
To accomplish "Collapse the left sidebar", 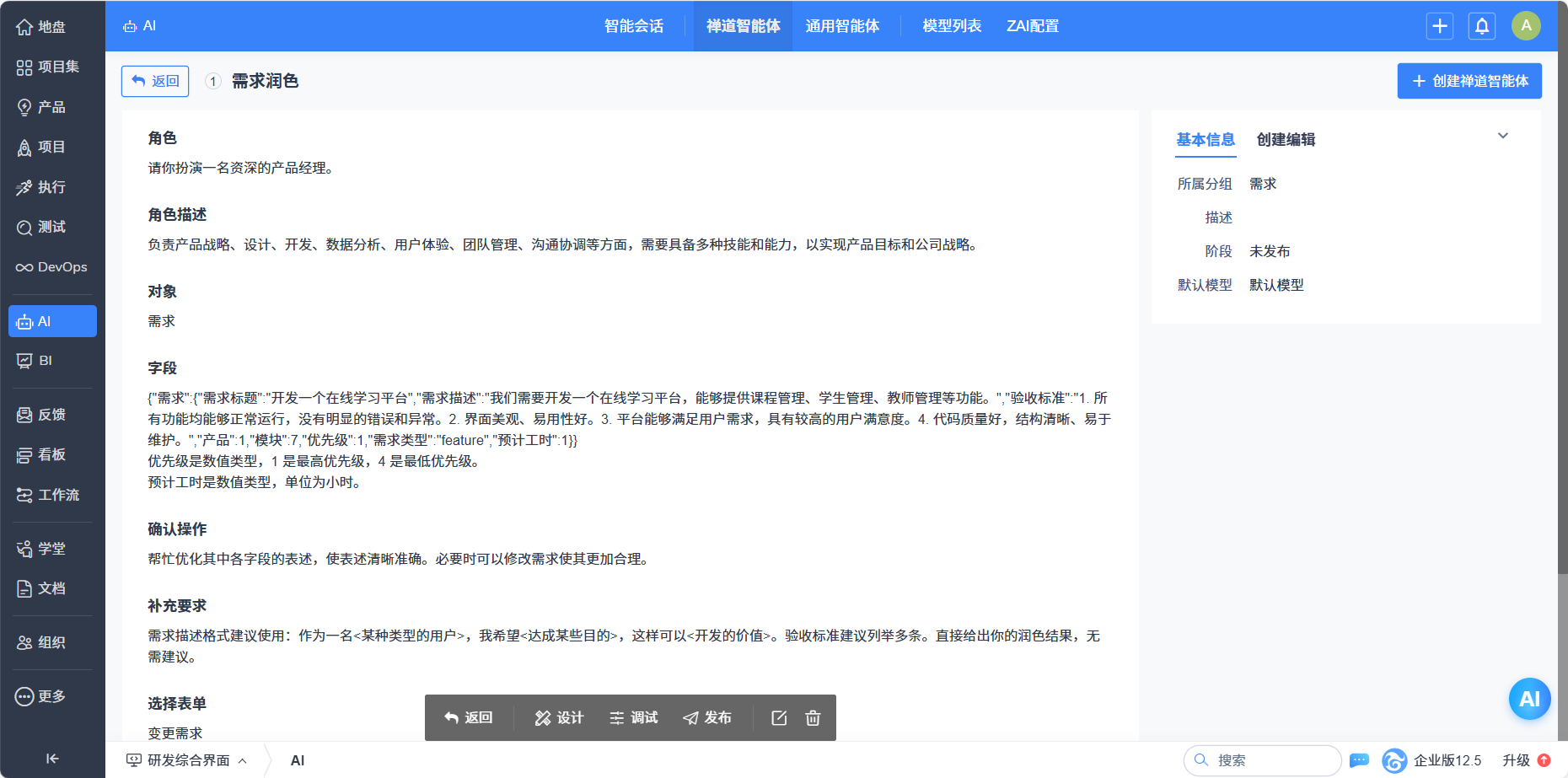I will 52,758.
